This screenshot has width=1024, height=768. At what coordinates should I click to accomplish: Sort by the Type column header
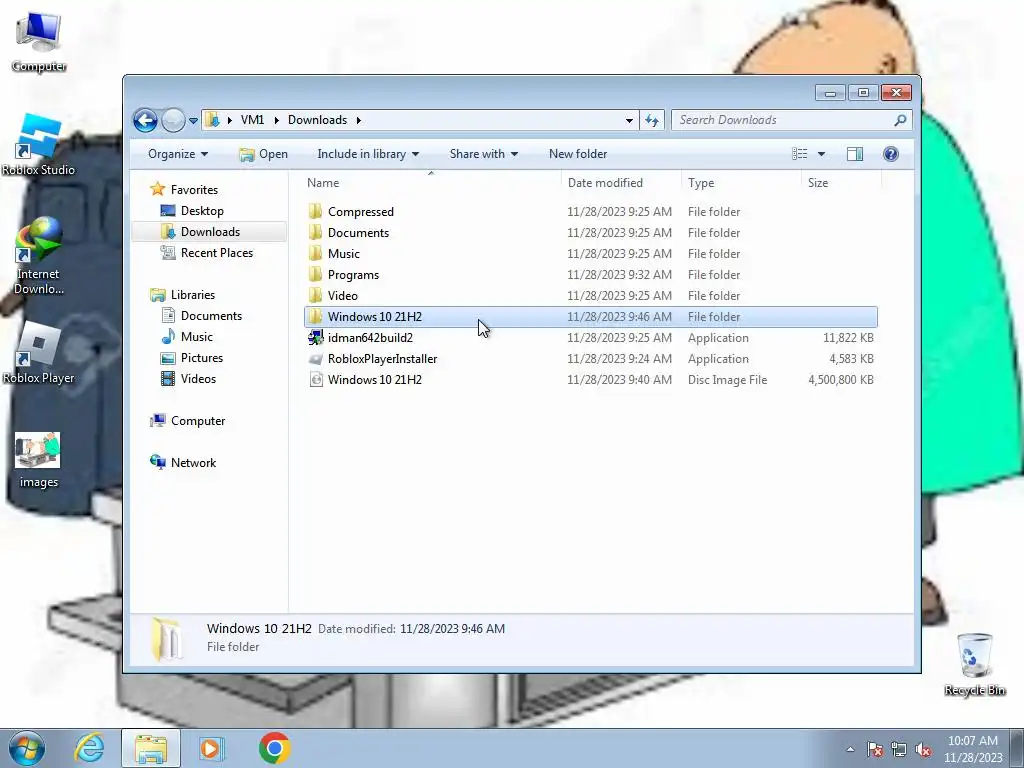741,183
